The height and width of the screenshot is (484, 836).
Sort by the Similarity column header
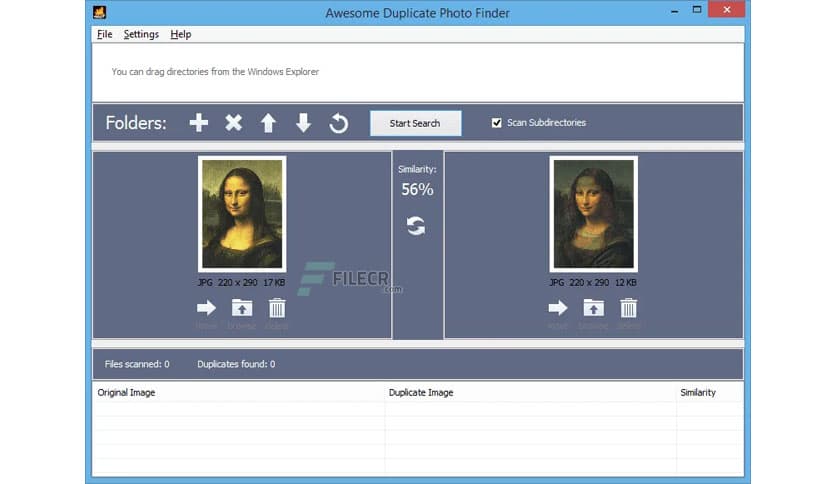710,392
